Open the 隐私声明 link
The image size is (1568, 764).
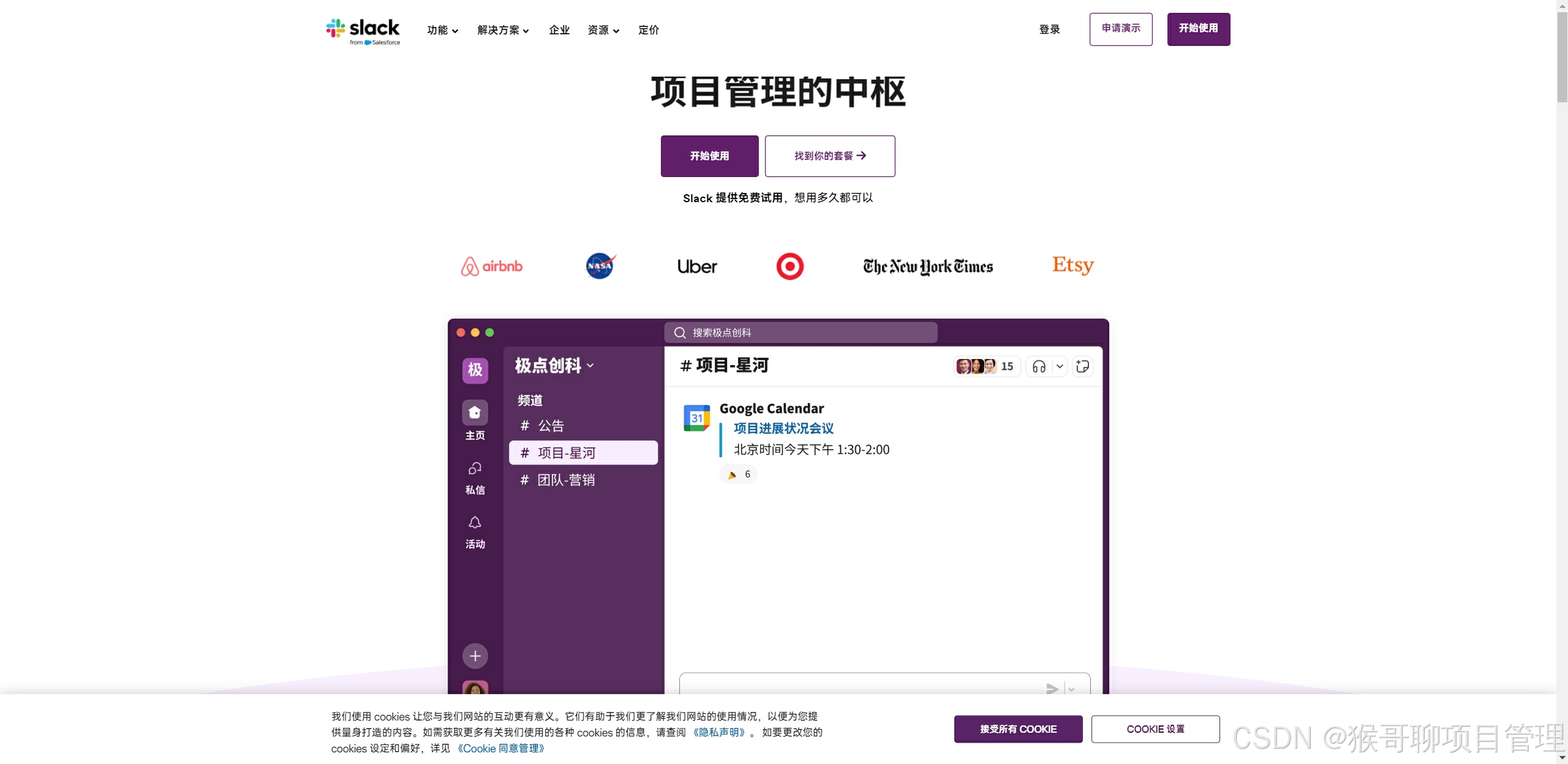[719, 732]
